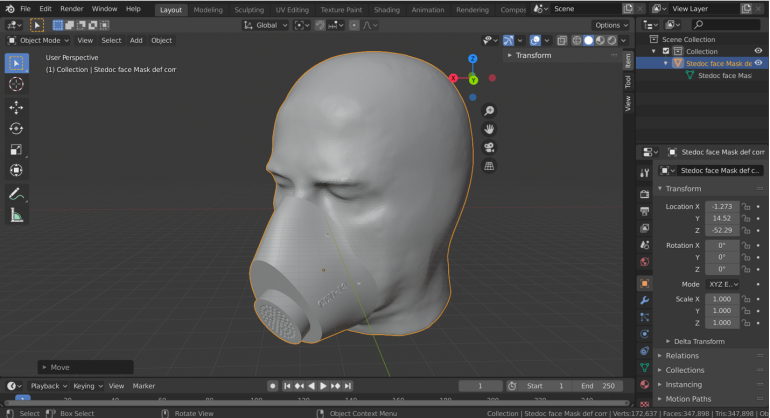
Task: Hide the Stedoc face Mask object
Action: tap(757, 63)
